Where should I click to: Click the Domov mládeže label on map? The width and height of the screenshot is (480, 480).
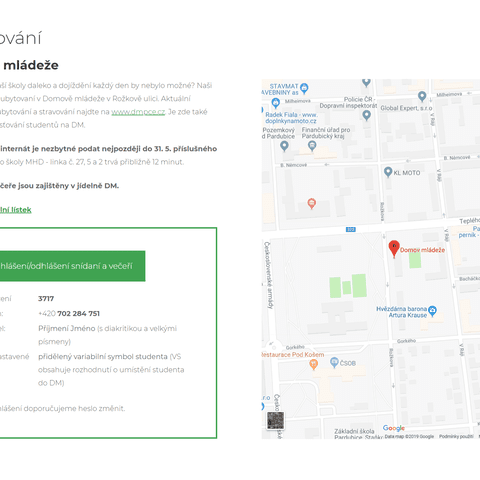422,250
